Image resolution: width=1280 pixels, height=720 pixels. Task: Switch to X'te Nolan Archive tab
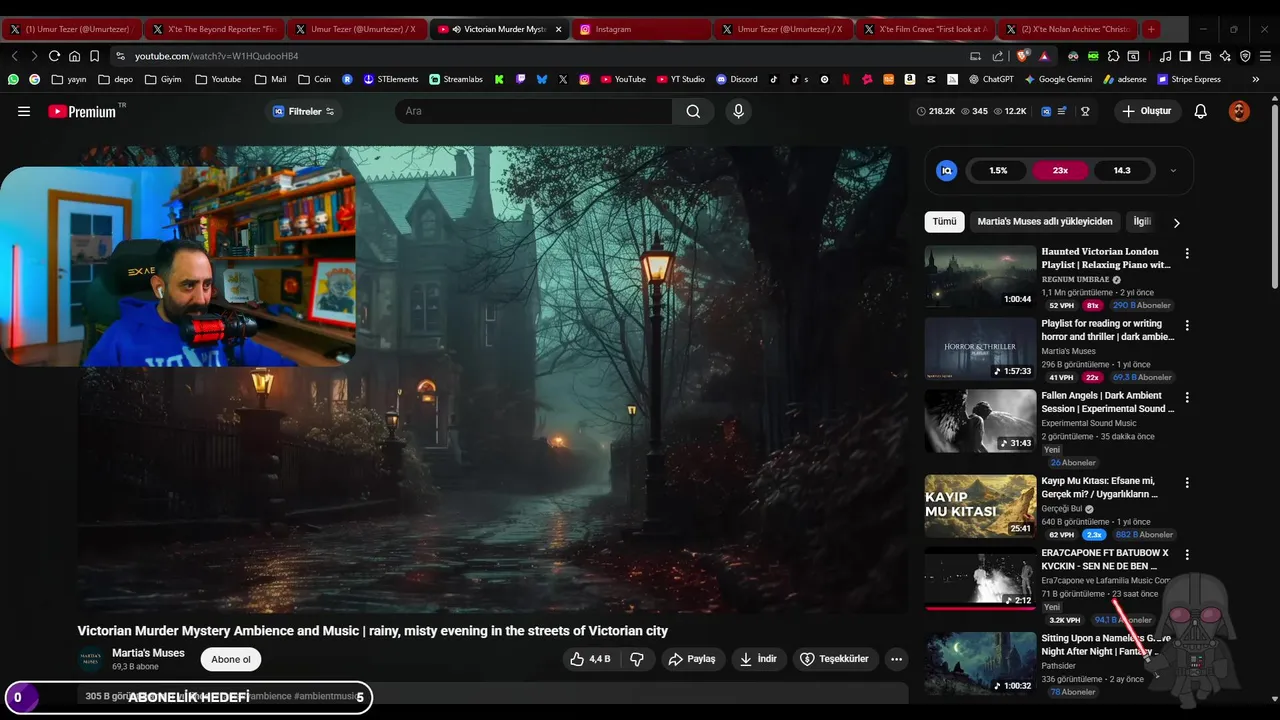coord(1066,29)
